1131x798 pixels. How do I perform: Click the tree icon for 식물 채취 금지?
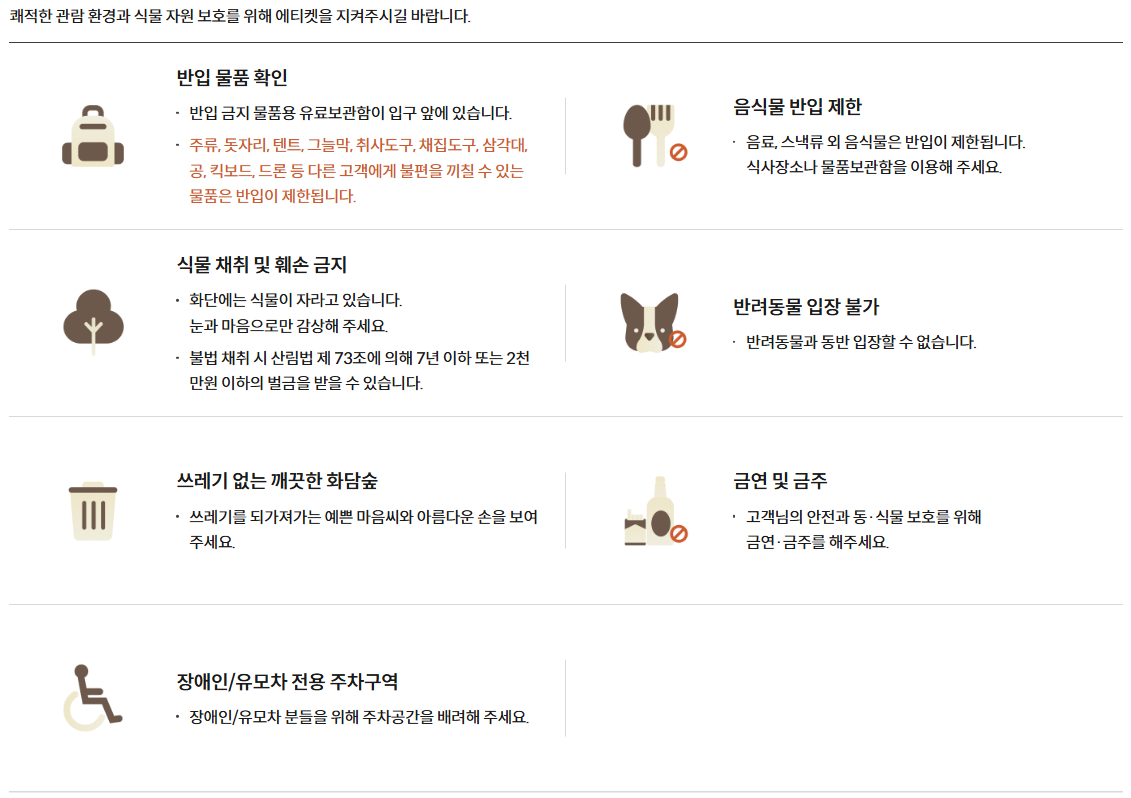pyautogui.click(x=93, y=322)
